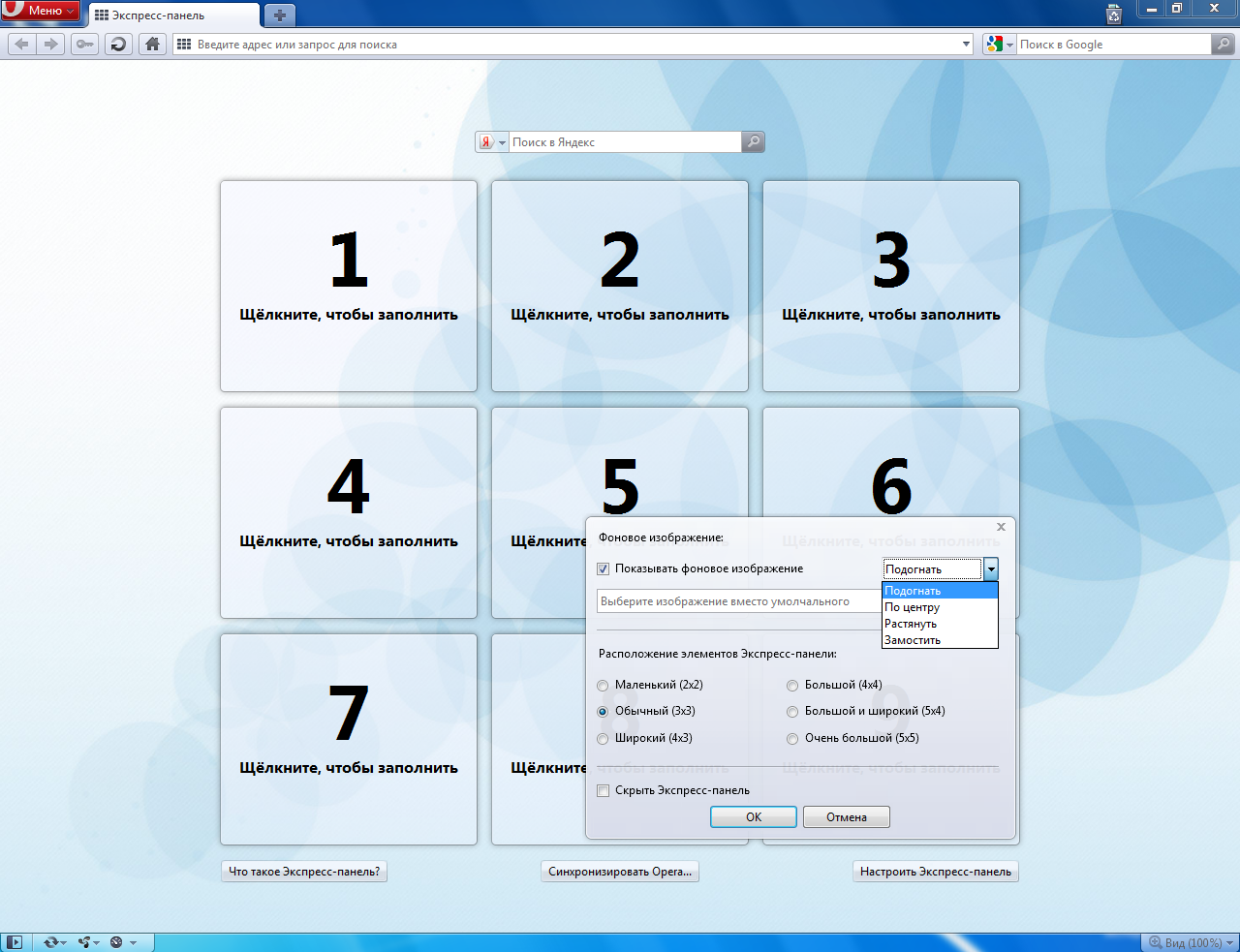Viewport: 1240px width, 952px height.
Task: Minimize the Opera window
Action: (1152, 9)
